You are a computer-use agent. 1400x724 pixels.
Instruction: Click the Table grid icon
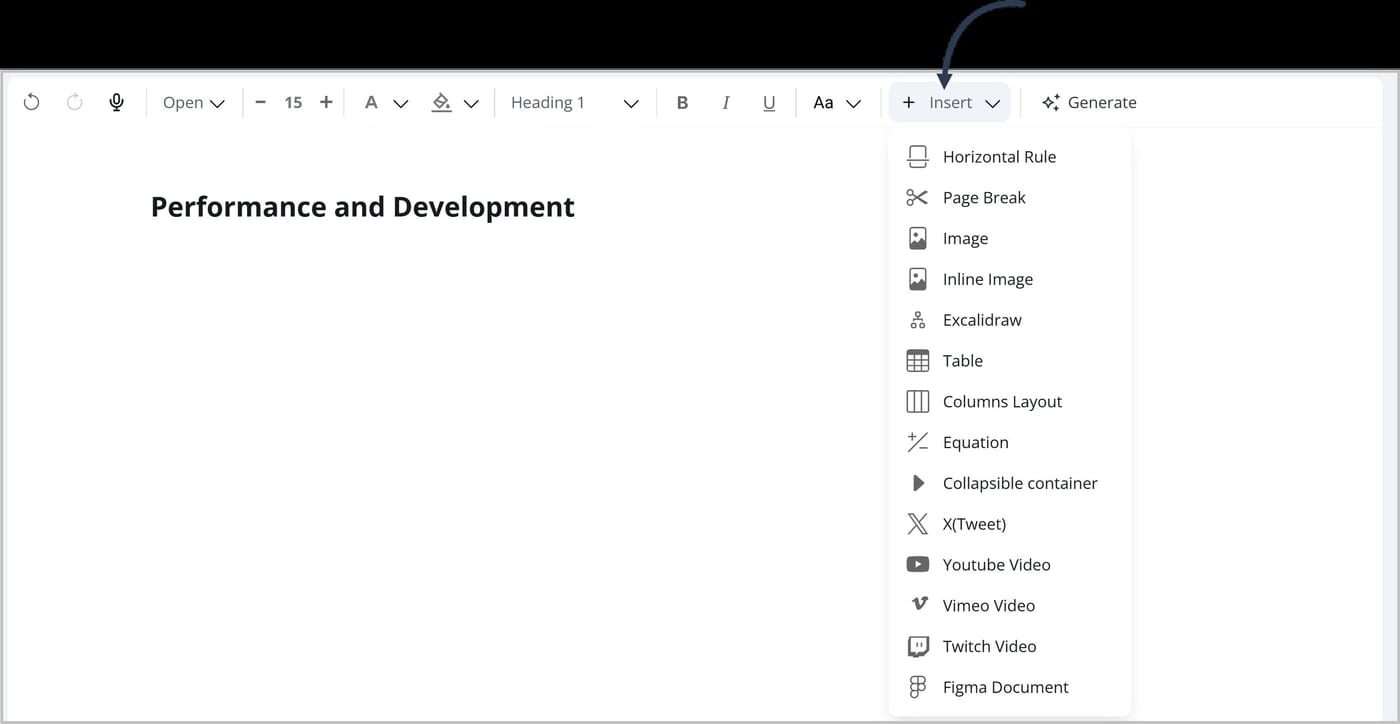coord(917,361)
